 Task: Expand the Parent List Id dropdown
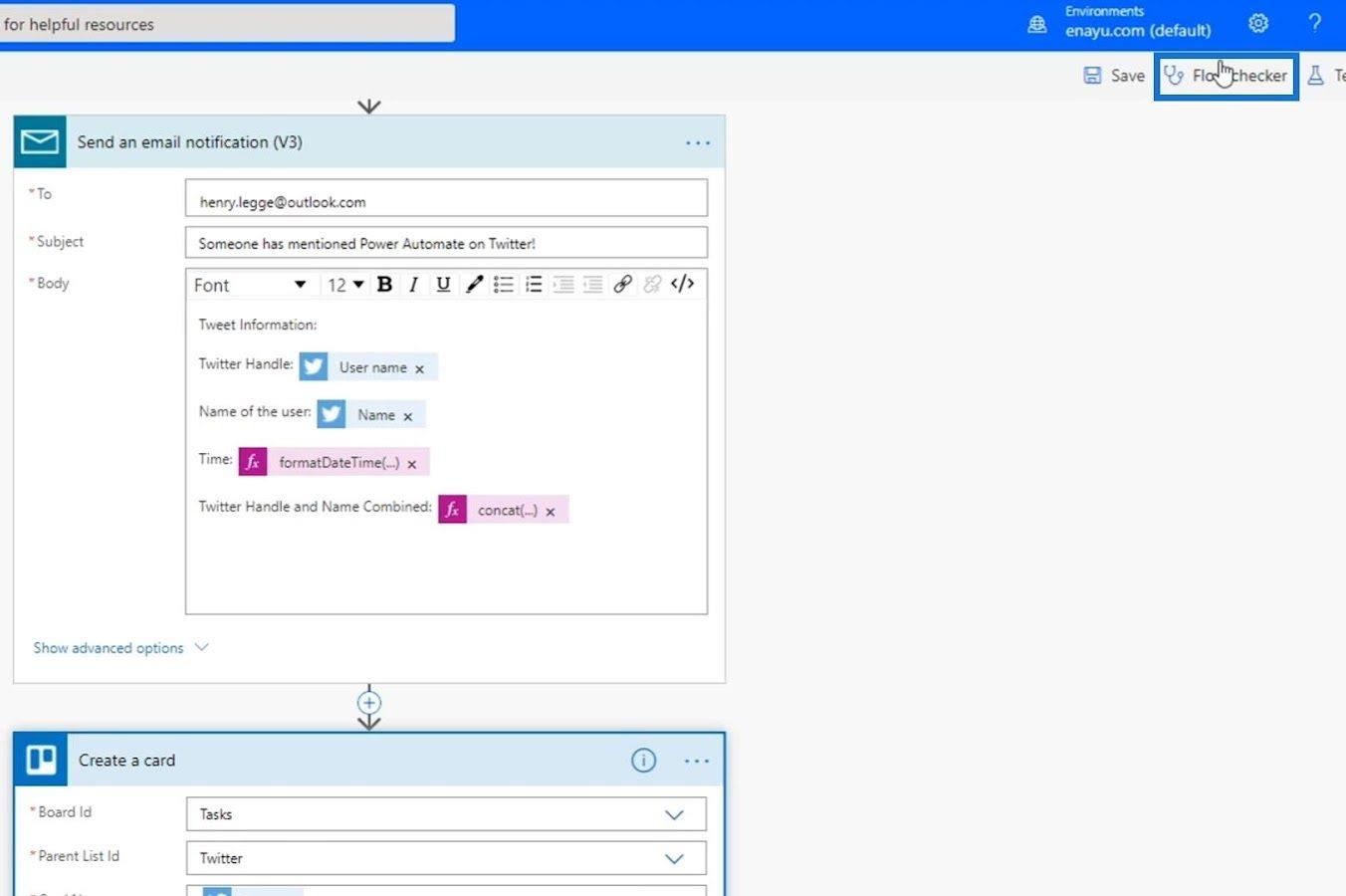click(x=674, y=858)
